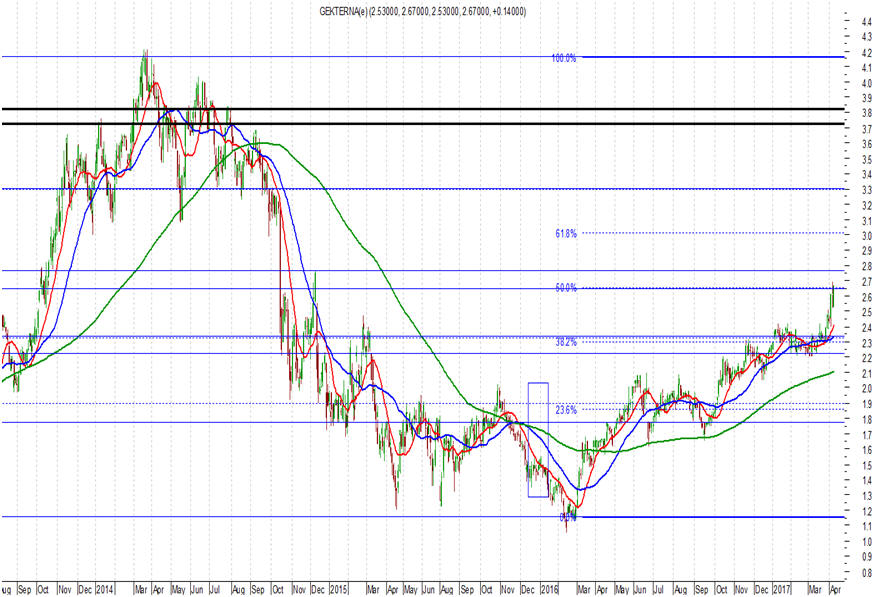Click the 1.0 price level on the axis
The width and height of the screenshot is (876, 597).
click(x=867, y=542)
